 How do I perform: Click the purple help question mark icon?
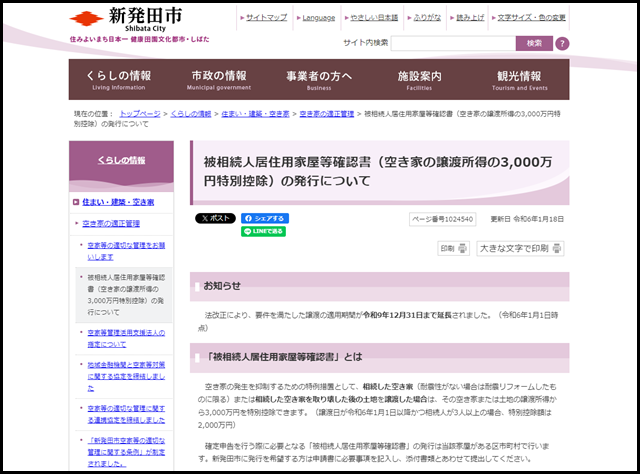(x=563, y=44)
